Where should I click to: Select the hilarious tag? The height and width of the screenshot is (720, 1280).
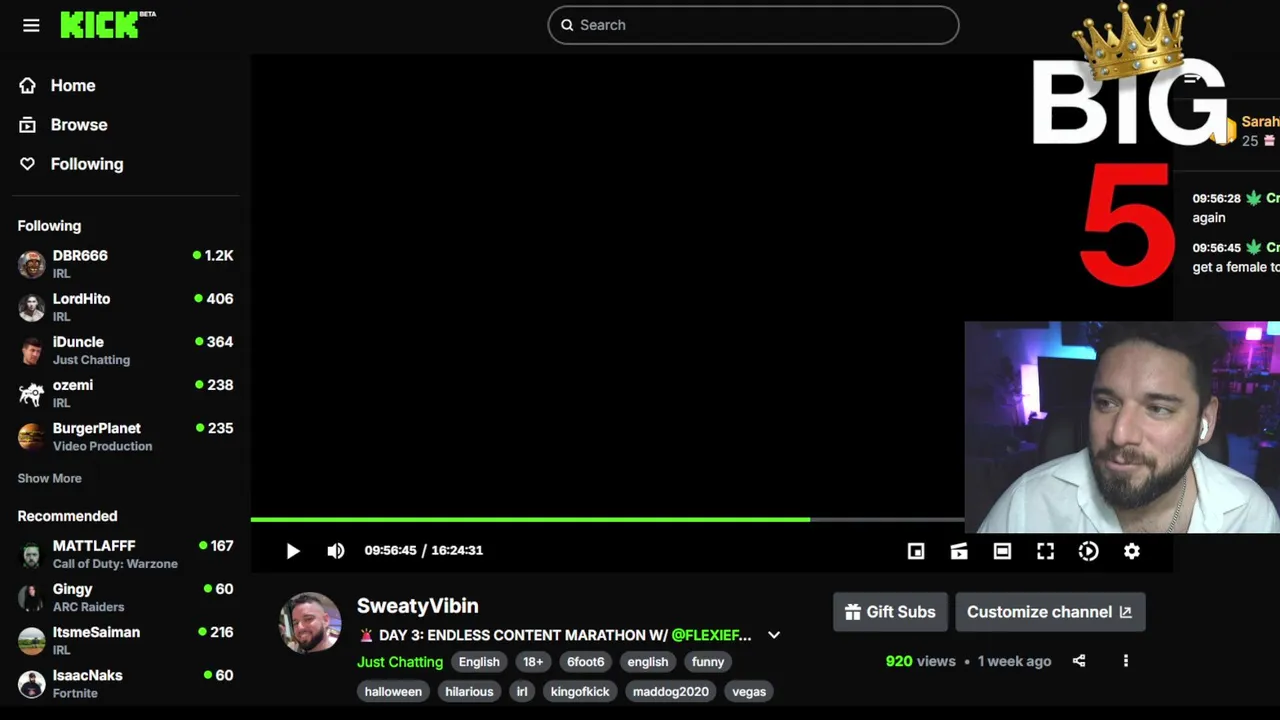pyautogui.click(x=469, y=692)
